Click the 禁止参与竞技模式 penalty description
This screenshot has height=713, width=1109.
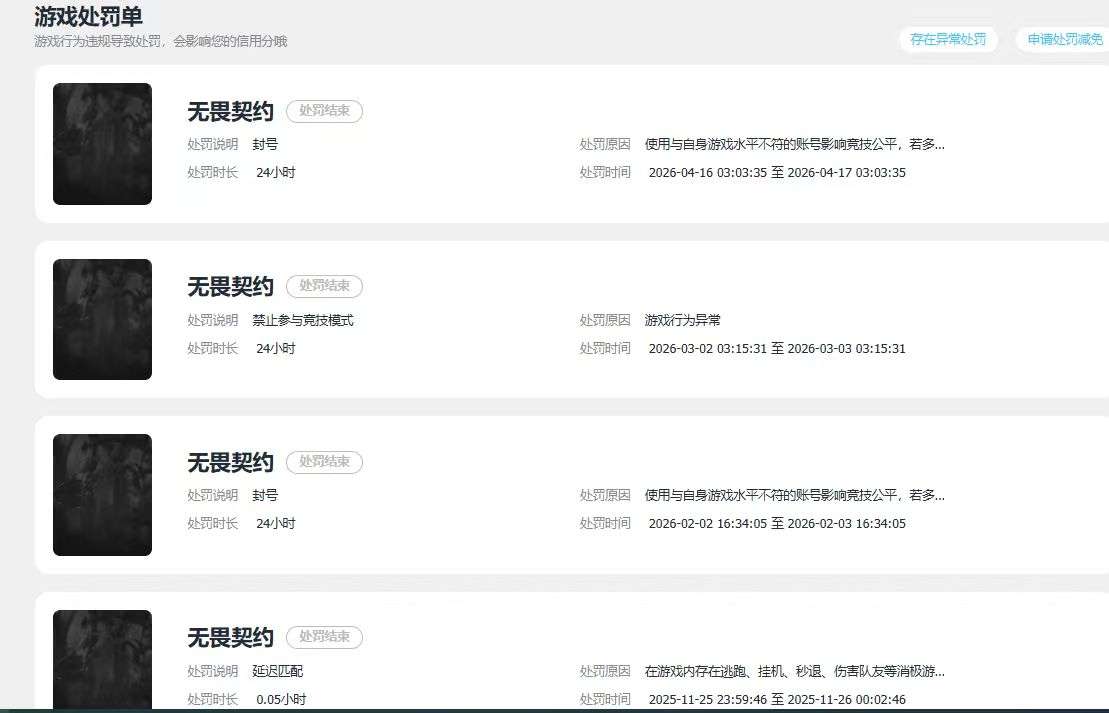[x=303, y=320]
